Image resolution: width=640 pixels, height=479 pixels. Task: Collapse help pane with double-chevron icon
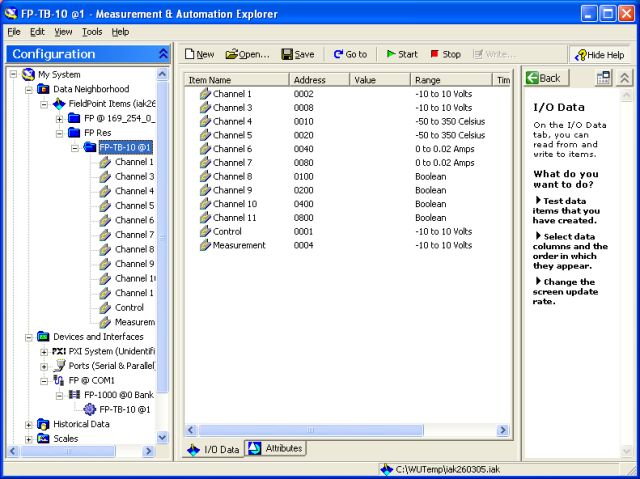tap(624, 78)
